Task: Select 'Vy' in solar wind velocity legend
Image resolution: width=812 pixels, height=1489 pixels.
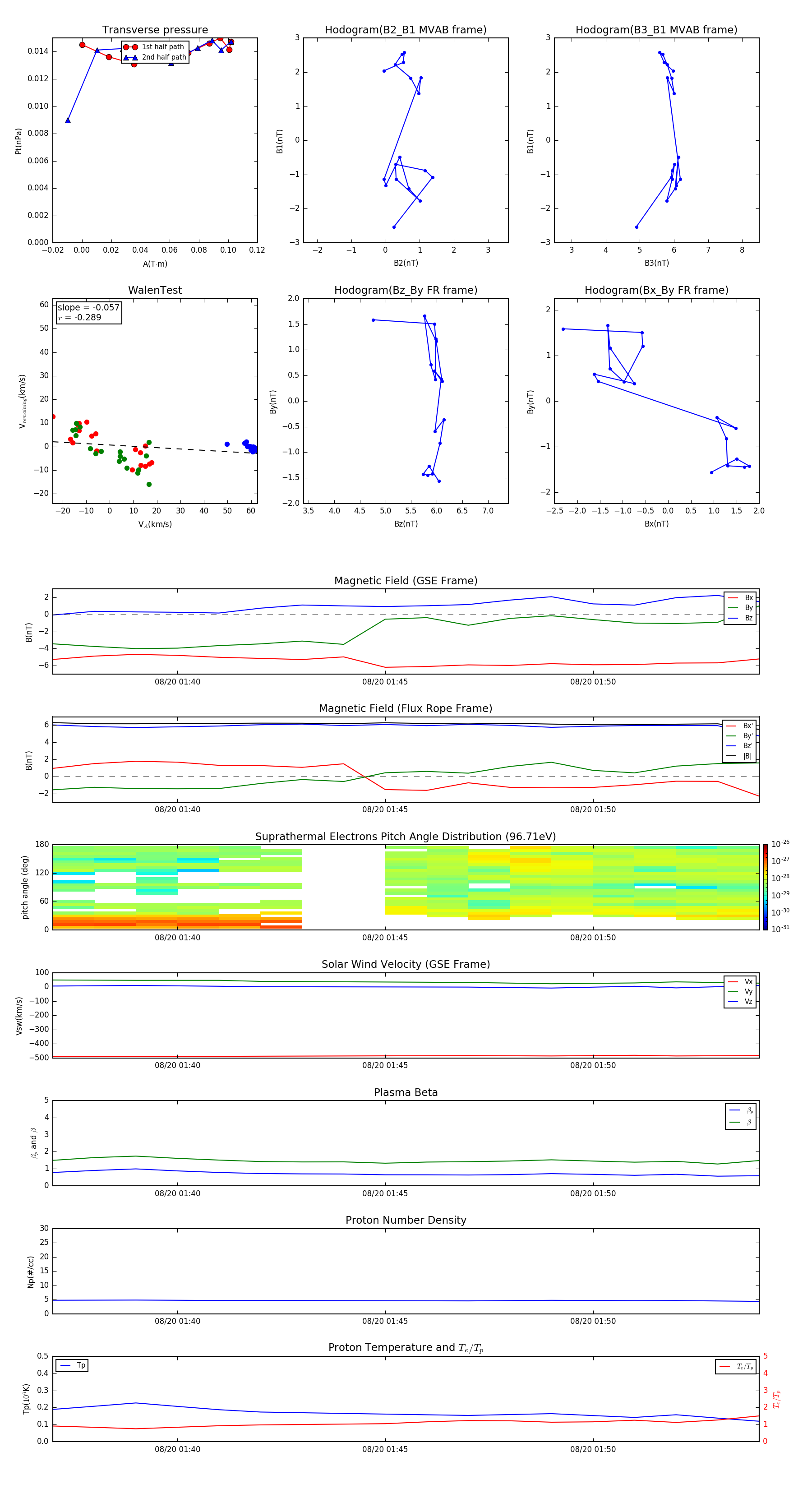Action: click(x=740, y=992)
